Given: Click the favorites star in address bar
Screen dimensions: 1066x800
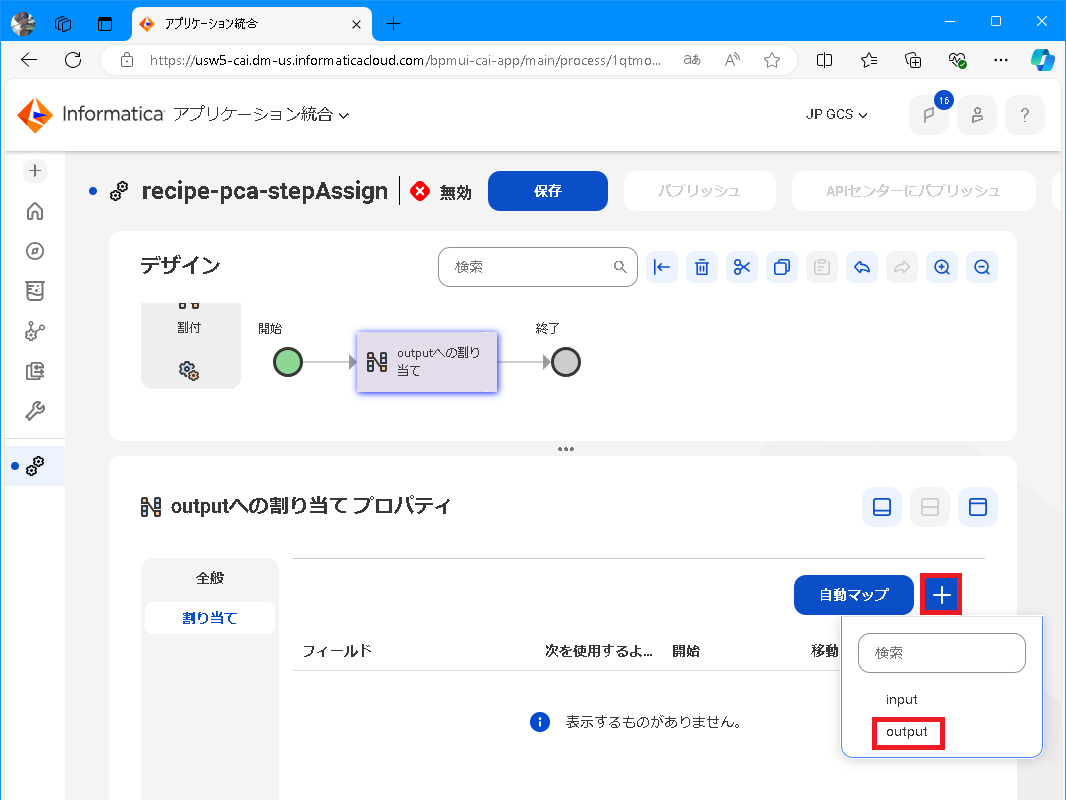Looking at the screenshot, I should pos(772,60).
